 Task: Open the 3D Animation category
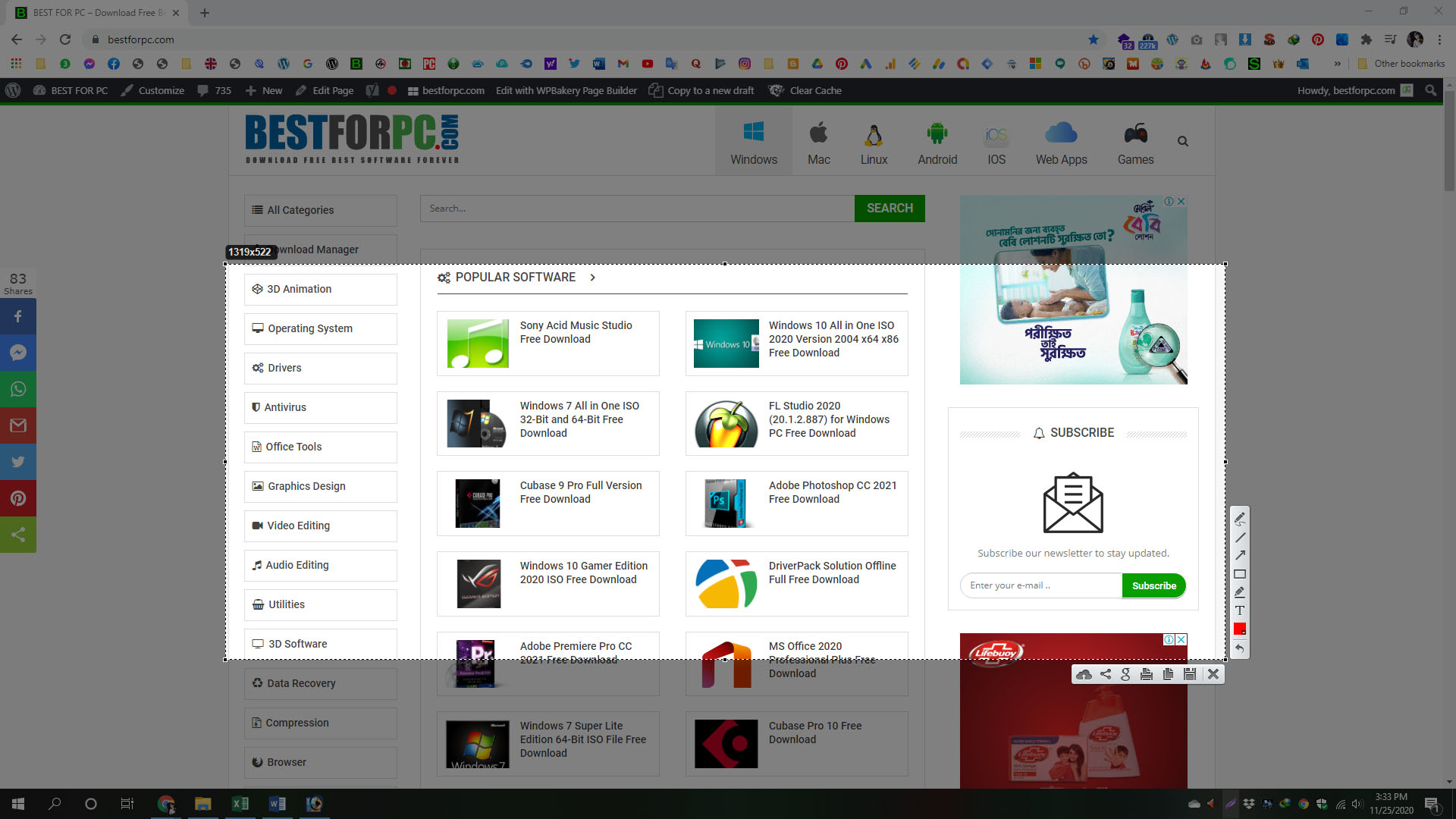click(x=320, y=289)
